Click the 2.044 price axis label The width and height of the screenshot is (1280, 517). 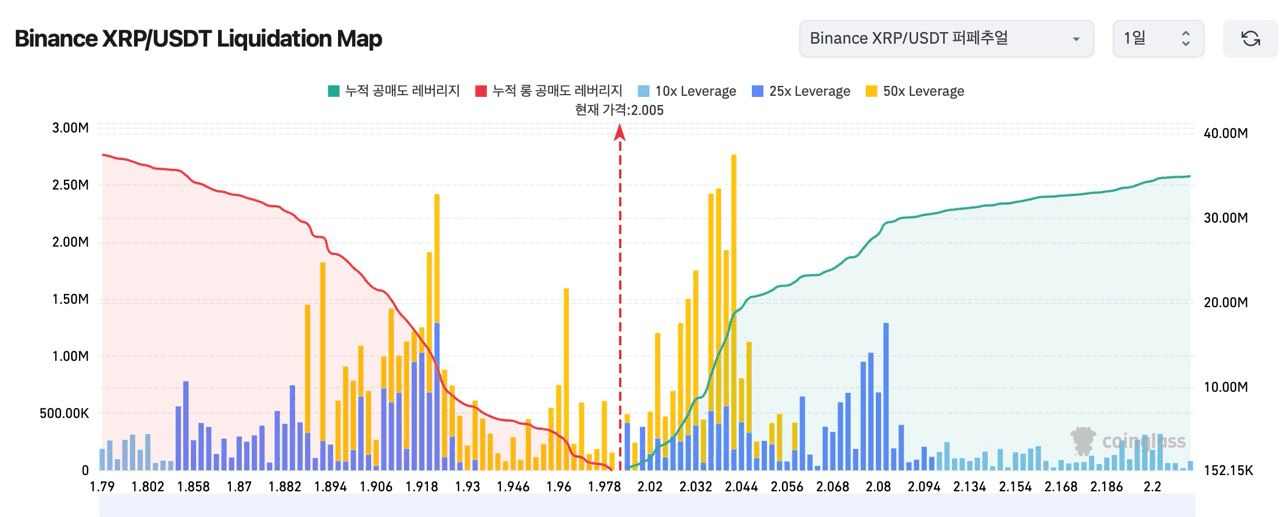coord(741,487)
